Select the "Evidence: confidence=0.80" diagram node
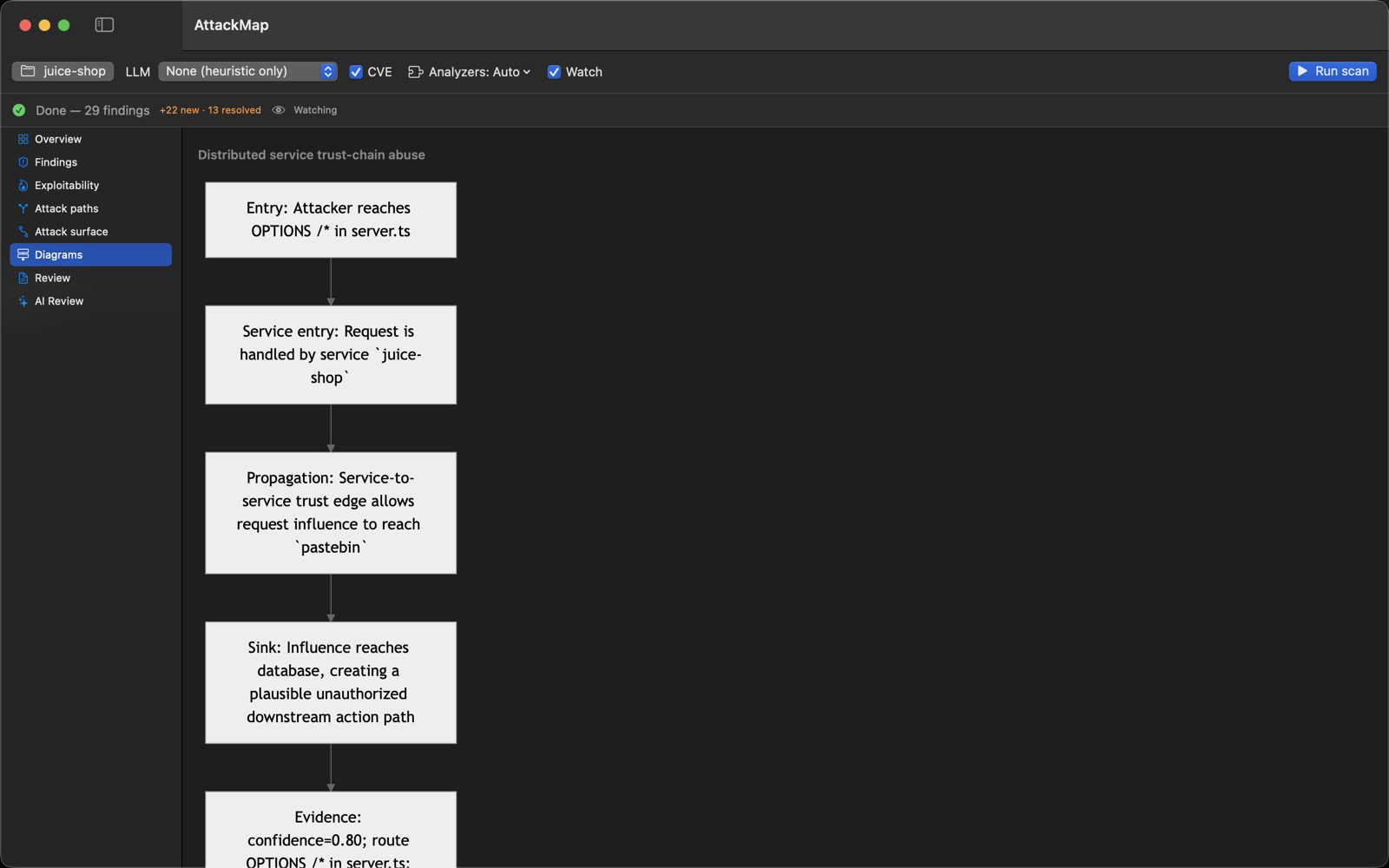Screen dimensions: 1389x868 tap(331, 830)
